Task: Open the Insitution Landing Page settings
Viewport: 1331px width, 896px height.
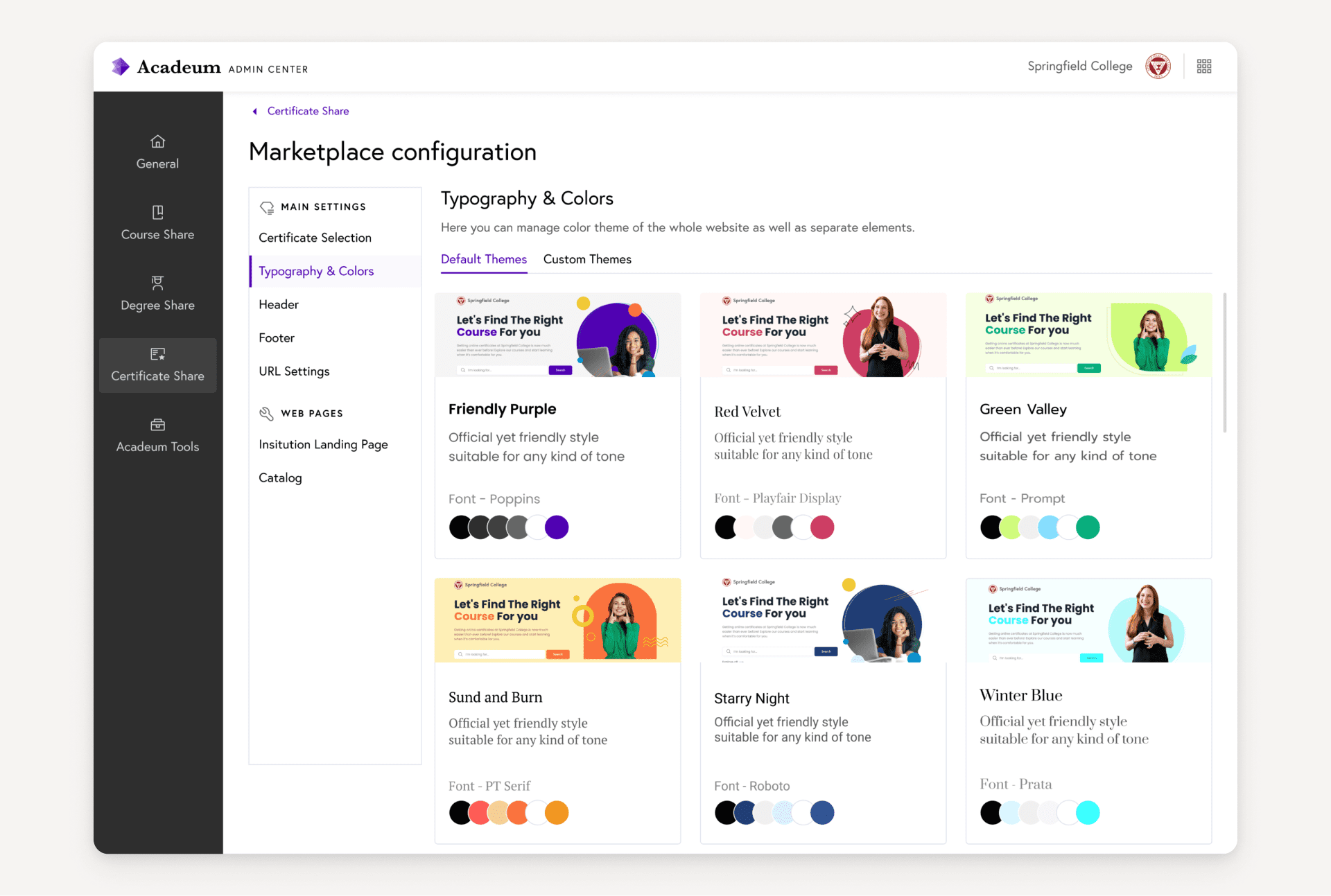Action: click(323, 444)
